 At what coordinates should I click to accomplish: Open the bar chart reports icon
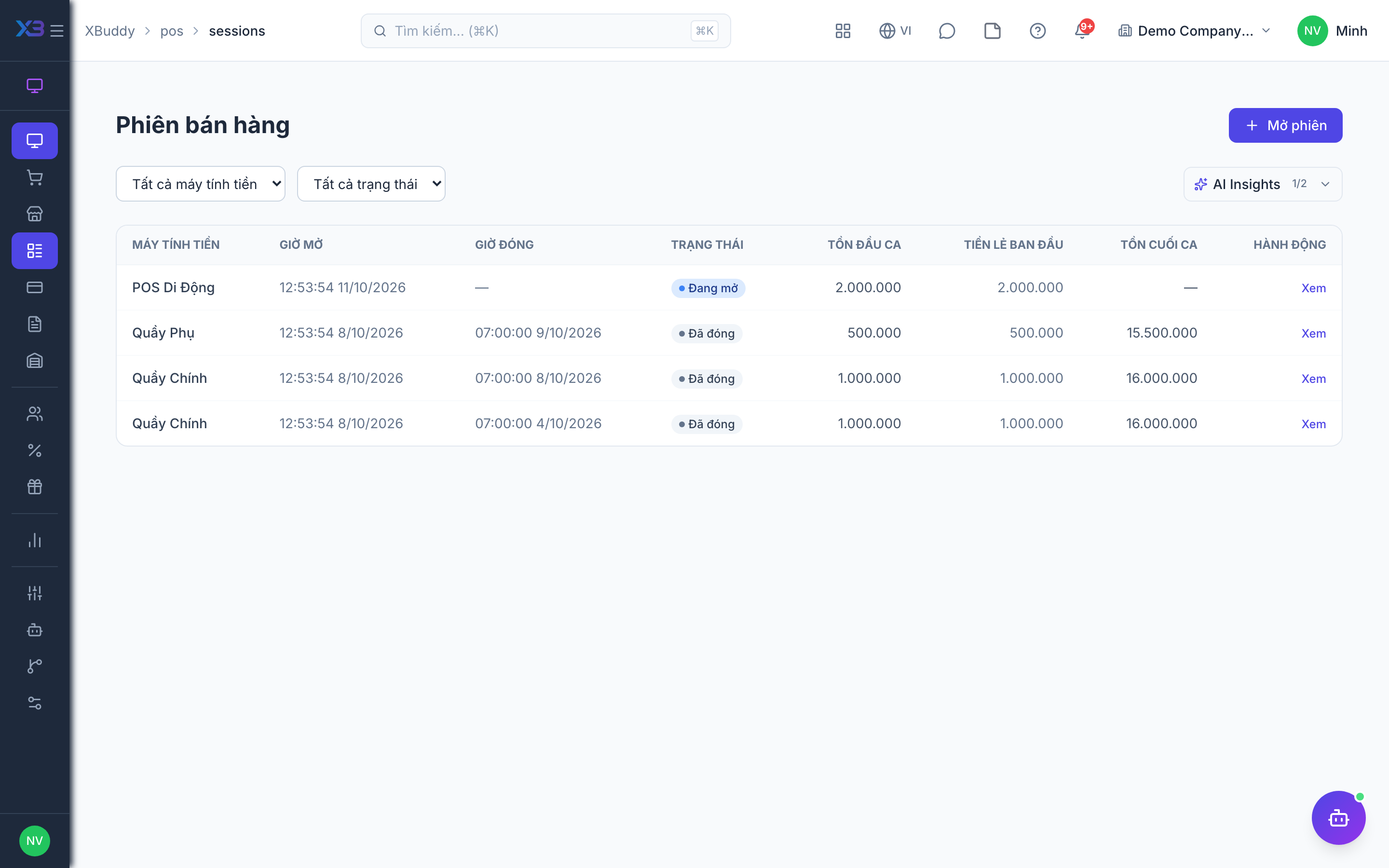[34, 540]
